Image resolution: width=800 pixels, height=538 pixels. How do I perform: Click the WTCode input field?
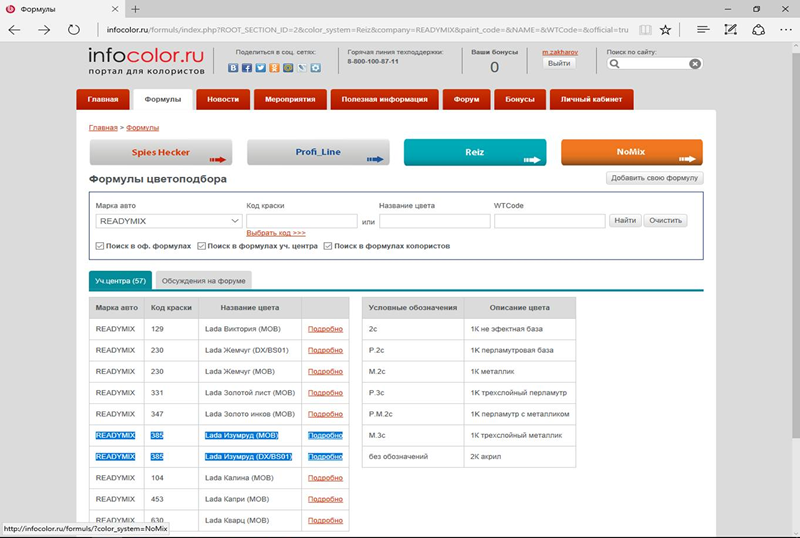(x=549, y=221)
